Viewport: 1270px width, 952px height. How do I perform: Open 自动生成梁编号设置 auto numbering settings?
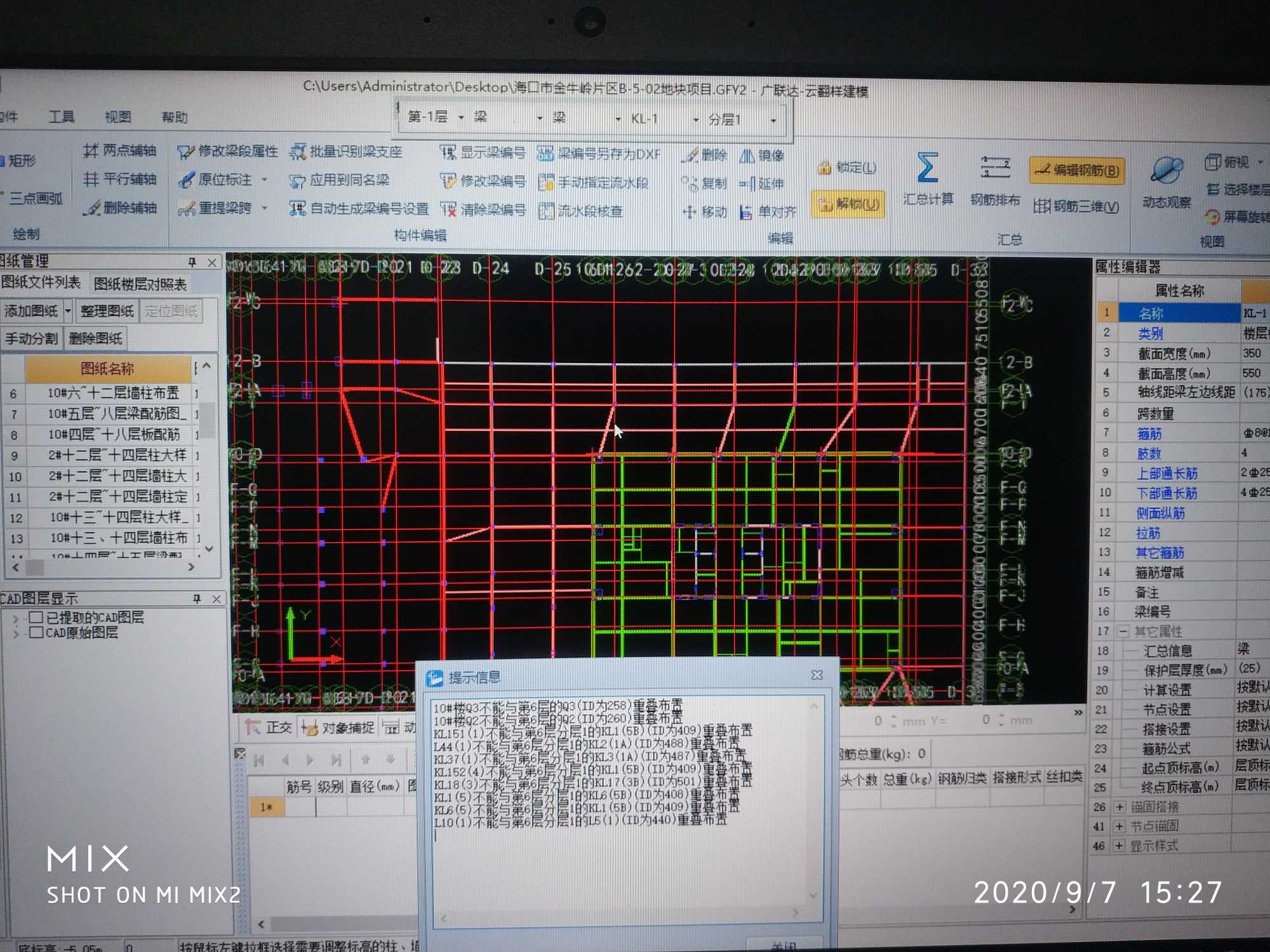(x=359, y=209)
